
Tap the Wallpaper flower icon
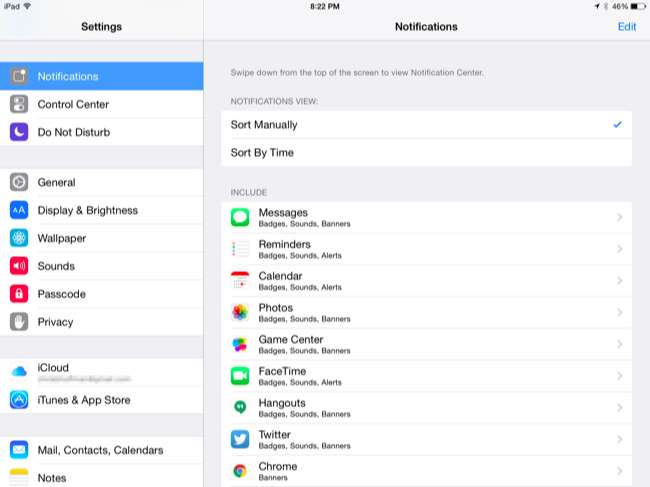(19, 238)
